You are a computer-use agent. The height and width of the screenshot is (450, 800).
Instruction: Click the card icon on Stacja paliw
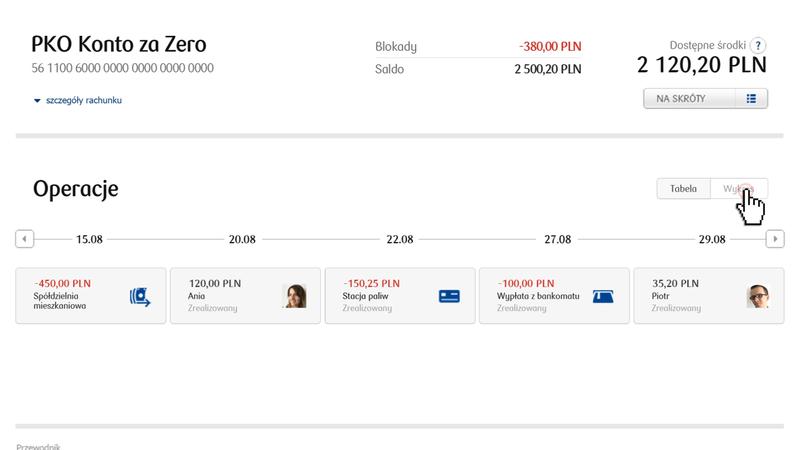click(449, 296)
